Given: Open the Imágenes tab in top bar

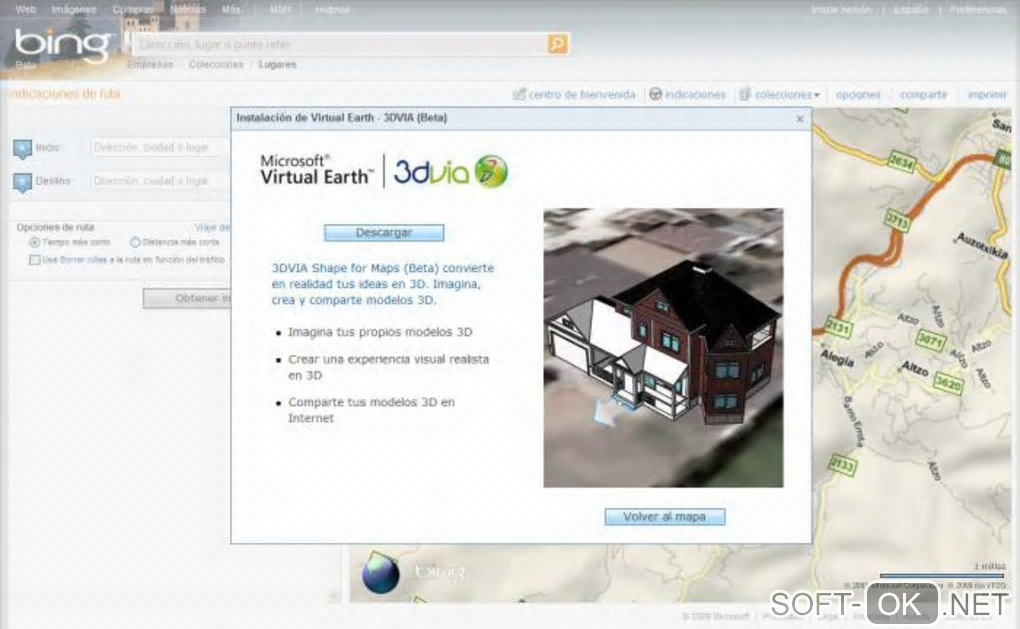Looking at the screenshot, I should pyautogui.click(x=74, y=9).
